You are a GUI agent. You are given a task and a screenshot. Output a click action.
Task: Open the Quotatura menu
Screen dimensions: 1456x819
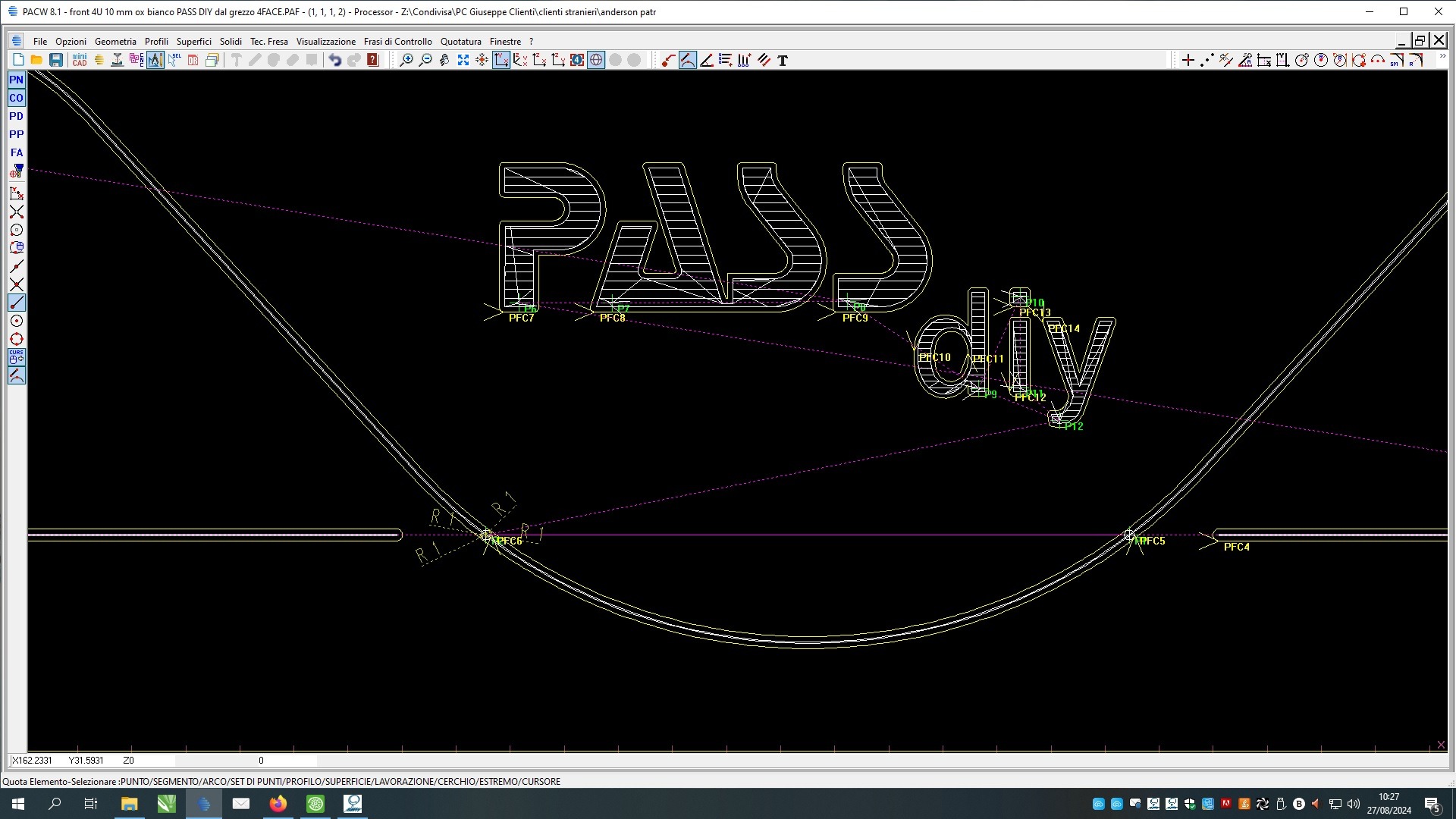(461, 42)
